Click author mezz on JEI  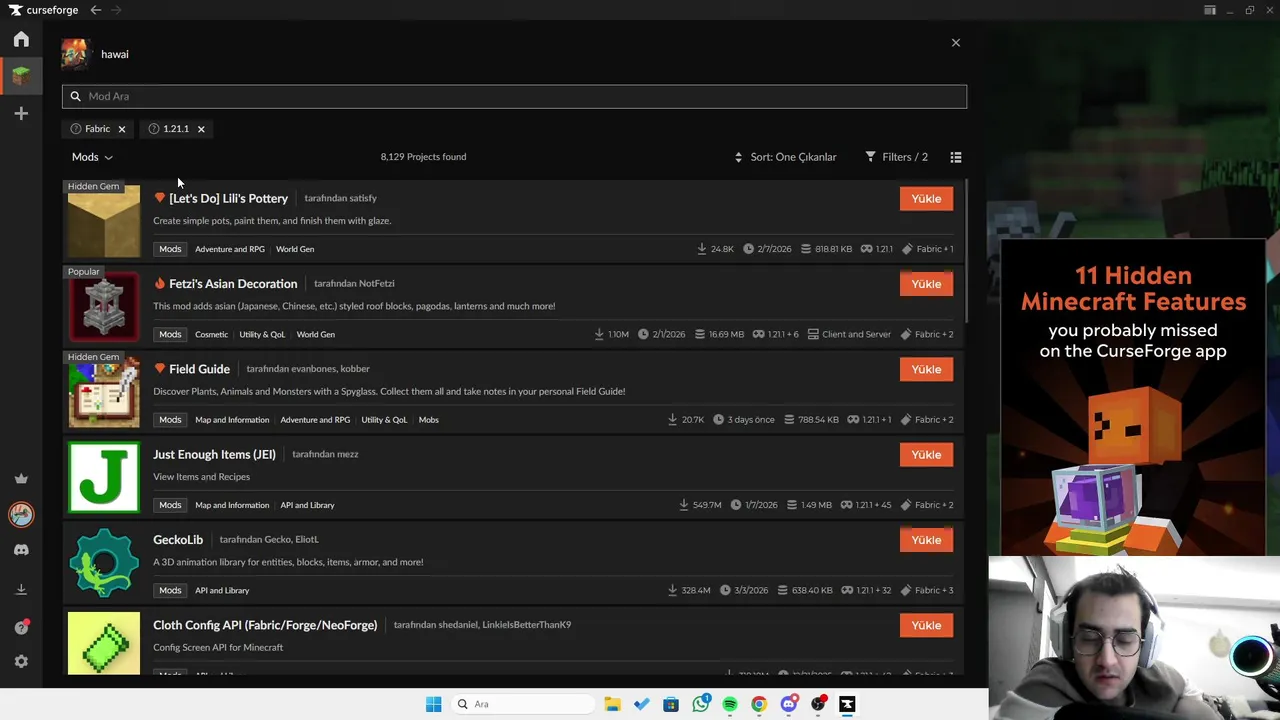(347, 454)
